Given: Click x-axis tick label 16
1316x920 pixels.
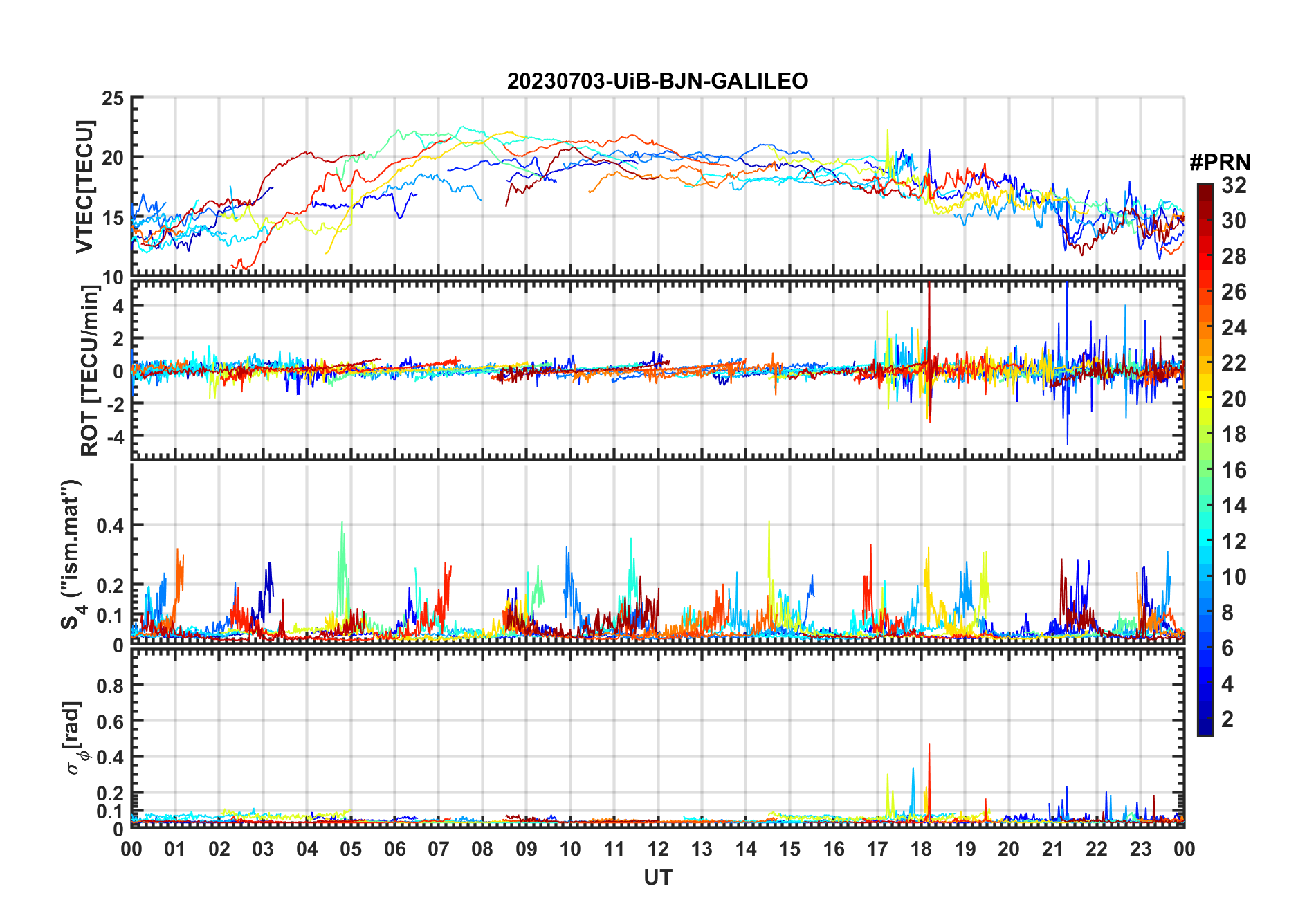Looking at the screenshot, I should point(834,849).
